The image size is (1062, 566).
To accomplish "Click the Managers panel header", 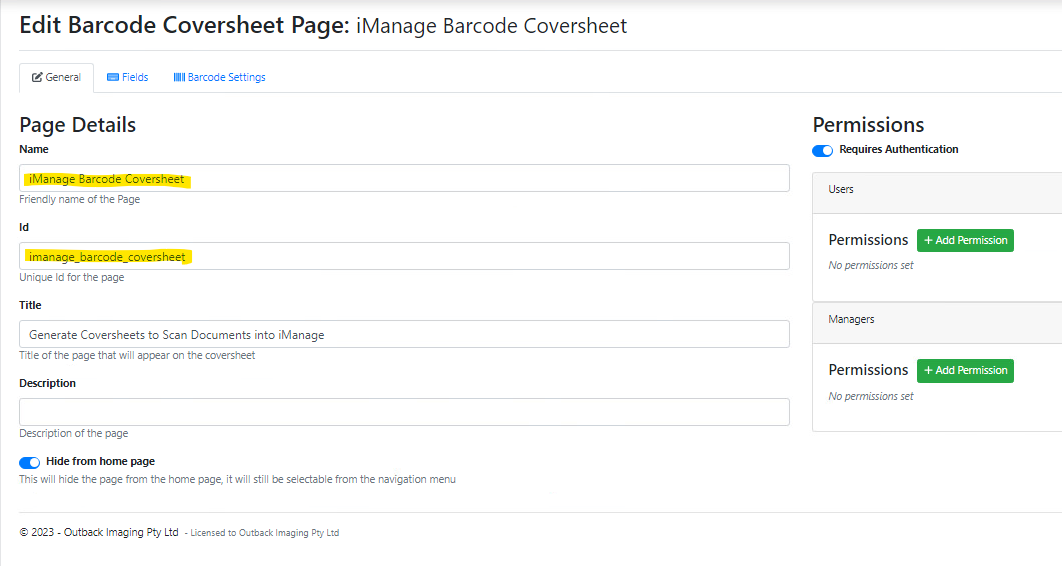I will point(937,320).
